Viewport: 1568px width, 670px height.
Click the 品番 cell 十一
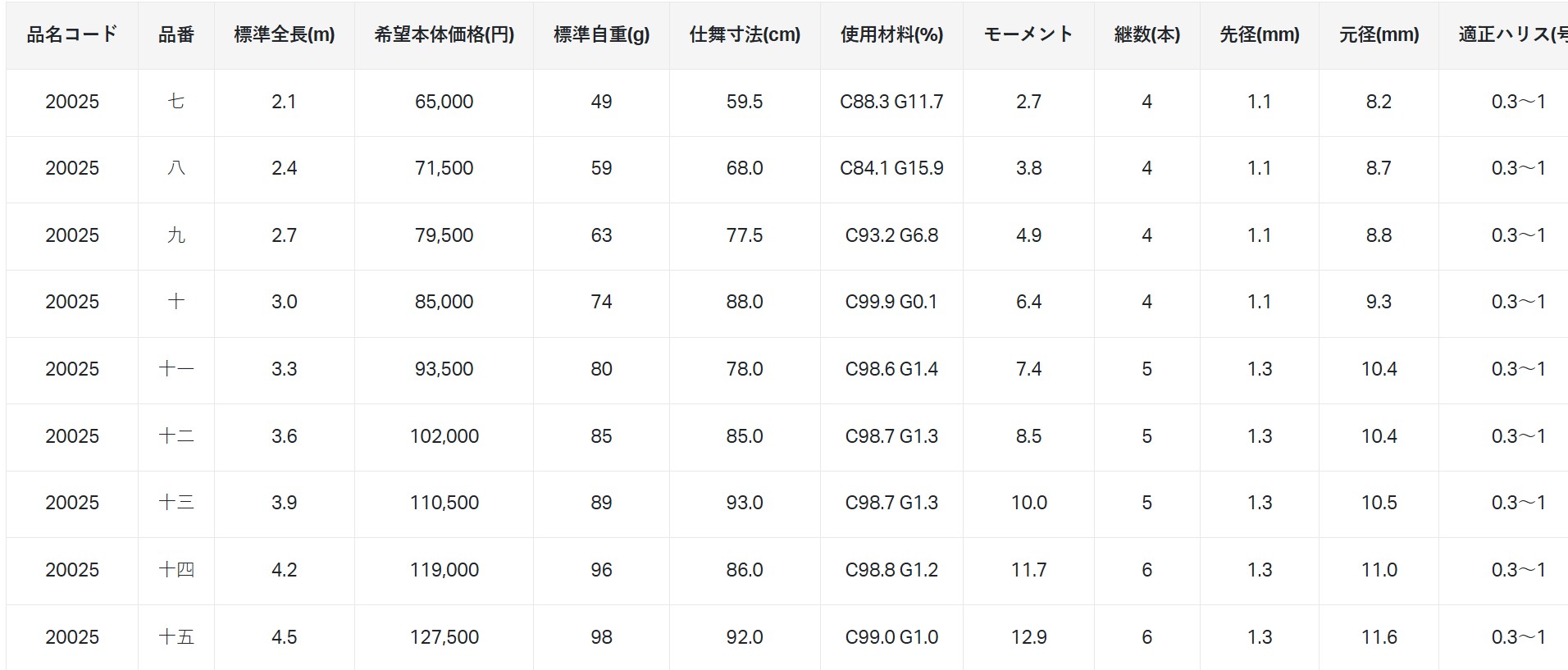176,369
